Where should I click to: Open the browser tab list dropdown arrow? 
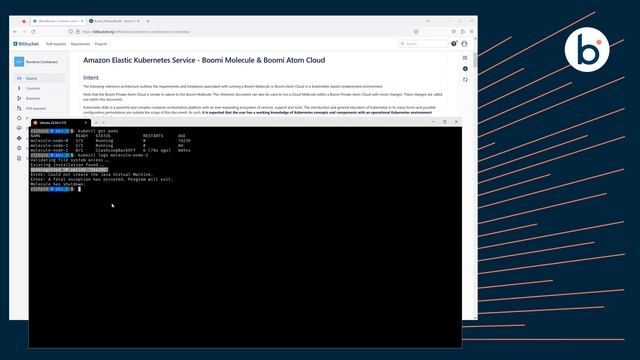428,21
